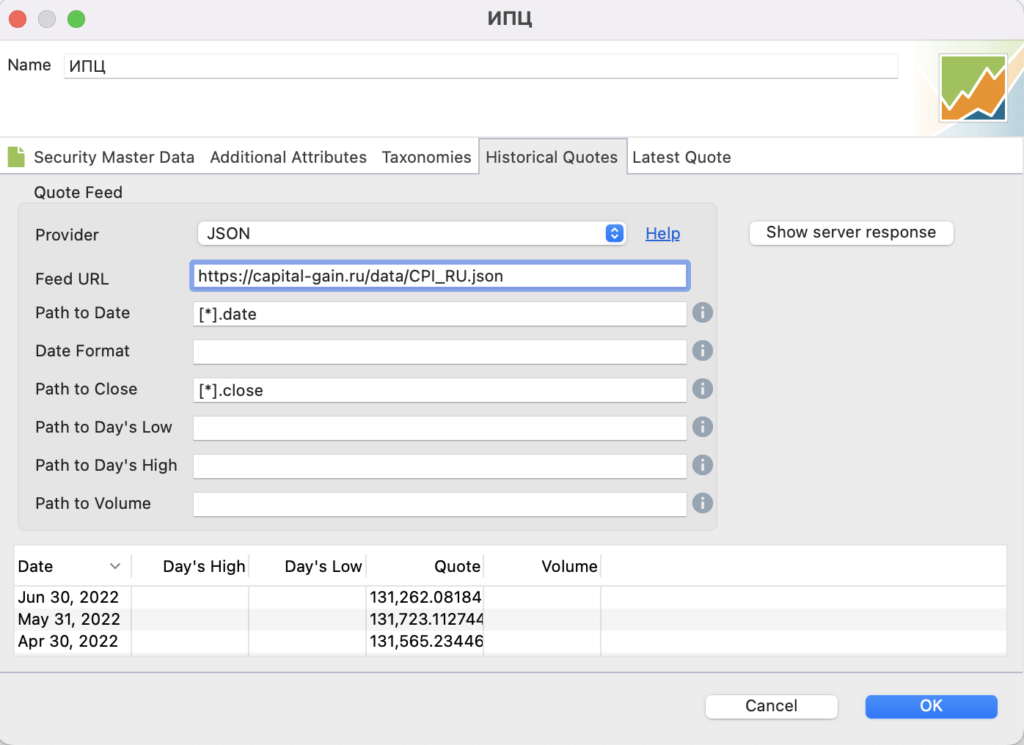Select the Jun 30, 2022 date cell
Viewport: 1024px width, 745px height.
pyautogui.click(x=69, y=597)
